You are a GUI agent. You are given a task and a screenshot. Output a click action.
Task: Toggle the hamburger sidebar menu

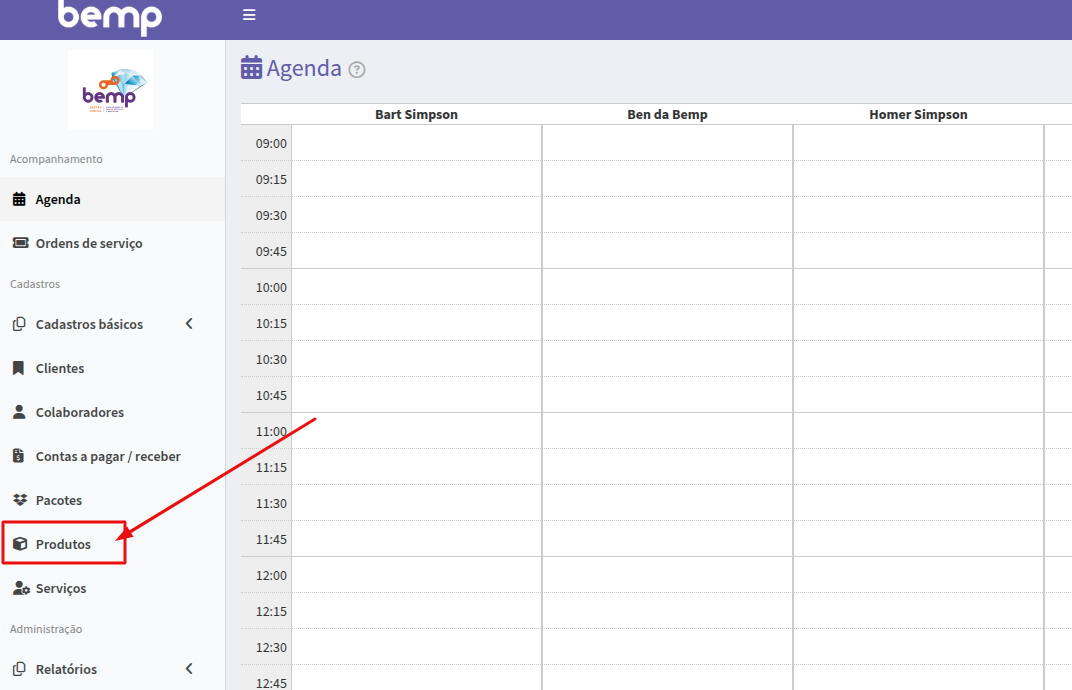point(249,14)
